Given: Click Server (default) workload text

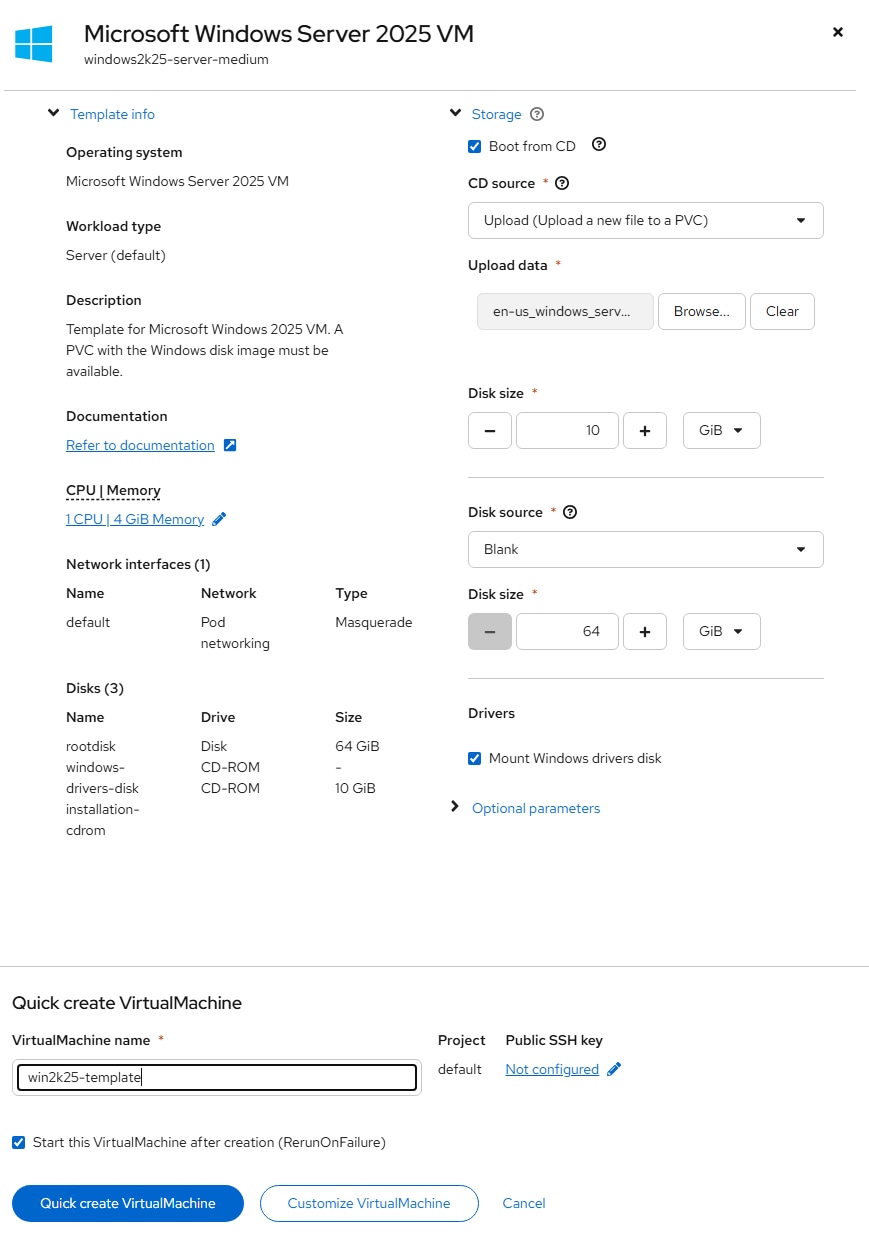Looking at the screenshot, I should click(x=116, y=255).
